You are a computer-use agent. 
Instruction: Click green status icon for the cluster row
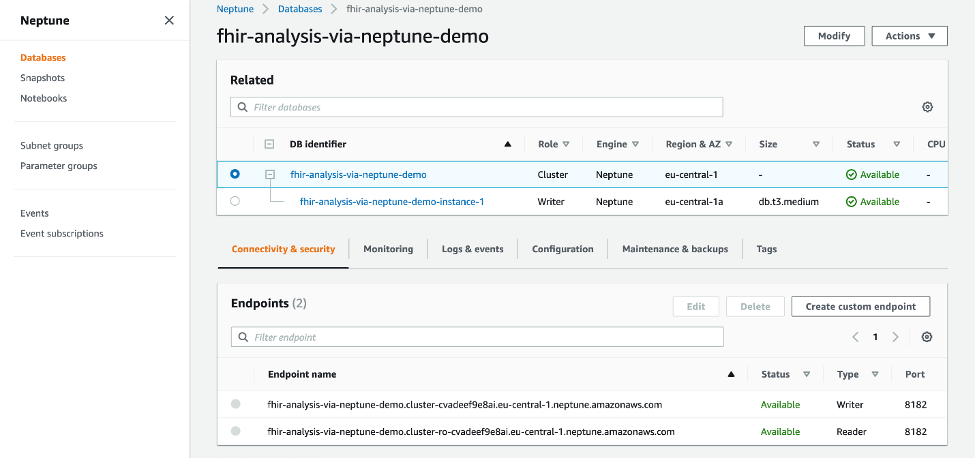point(851,175)
